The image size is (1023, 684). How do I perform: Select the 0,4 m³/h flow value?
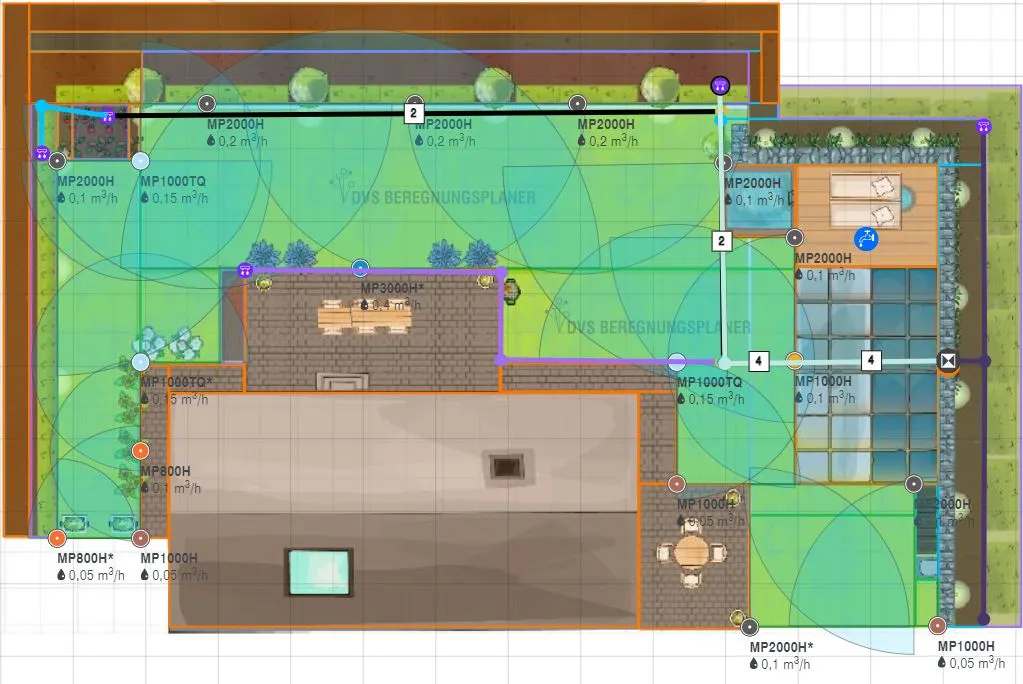tap(396, 305)
